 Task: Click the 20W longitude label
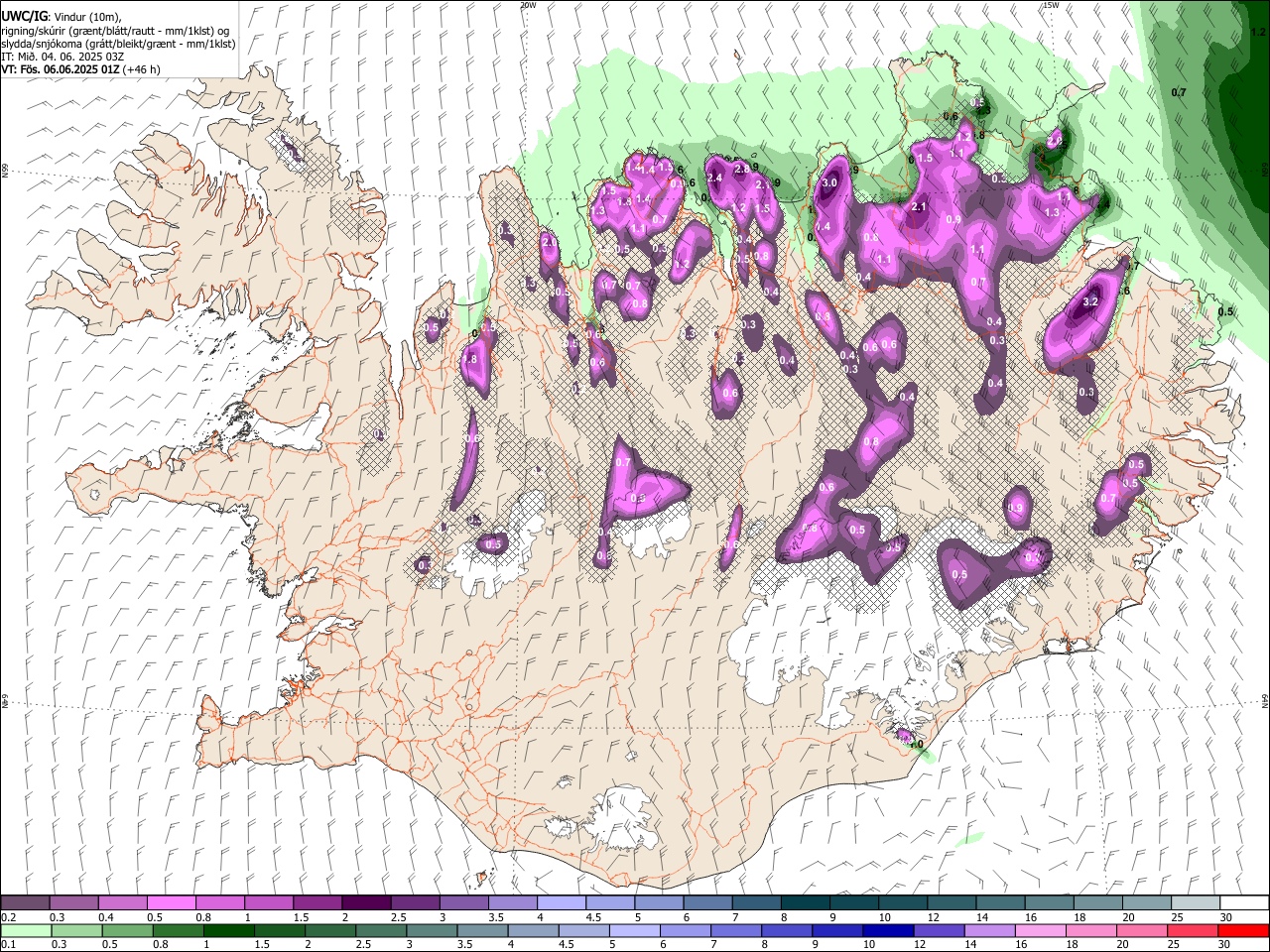click(x=528, y=5)
